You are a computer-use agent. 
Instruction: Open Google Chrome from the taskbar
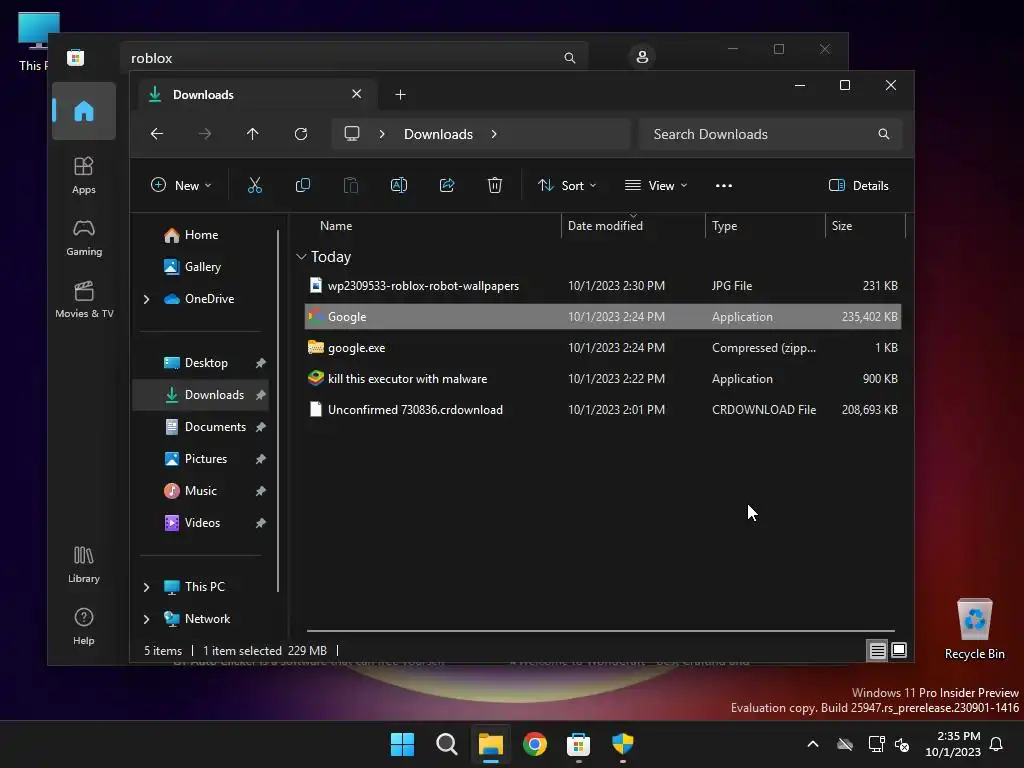[x=535, y=744]
